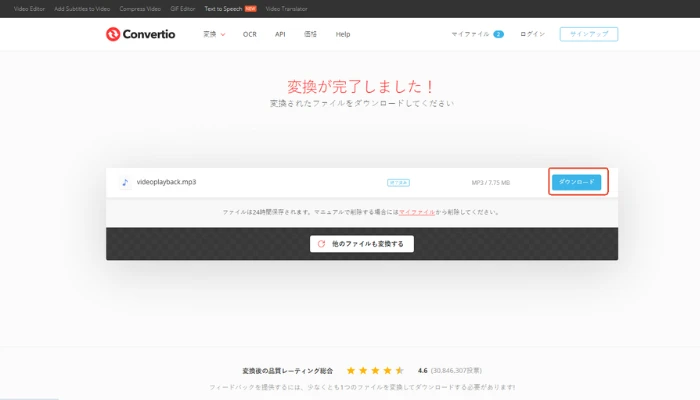Screen dimensions: 700x400
Task: Open the 価格 pricing page
Action: pos(310,34)
